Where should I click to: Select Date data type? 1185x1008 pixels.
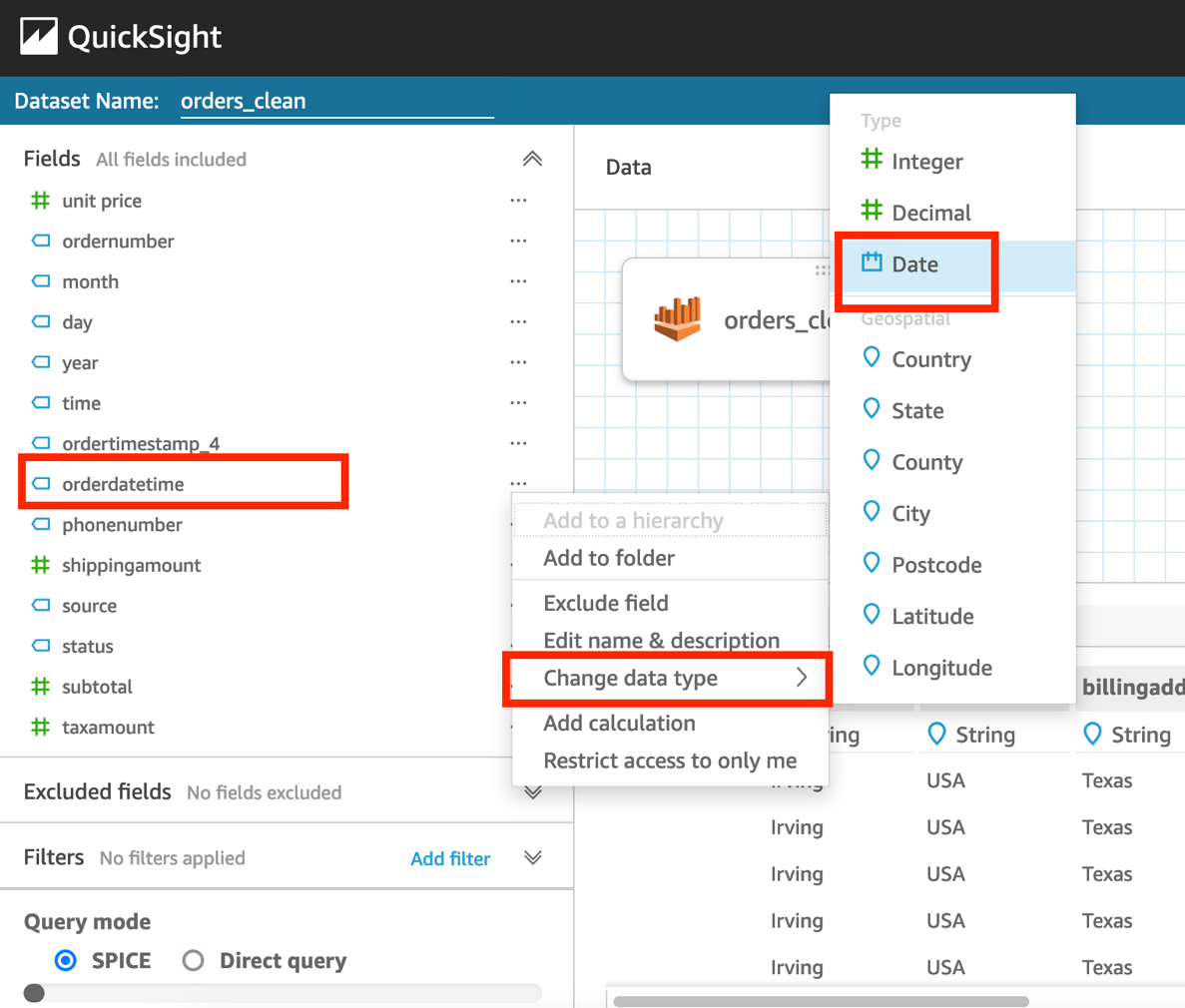953,264
